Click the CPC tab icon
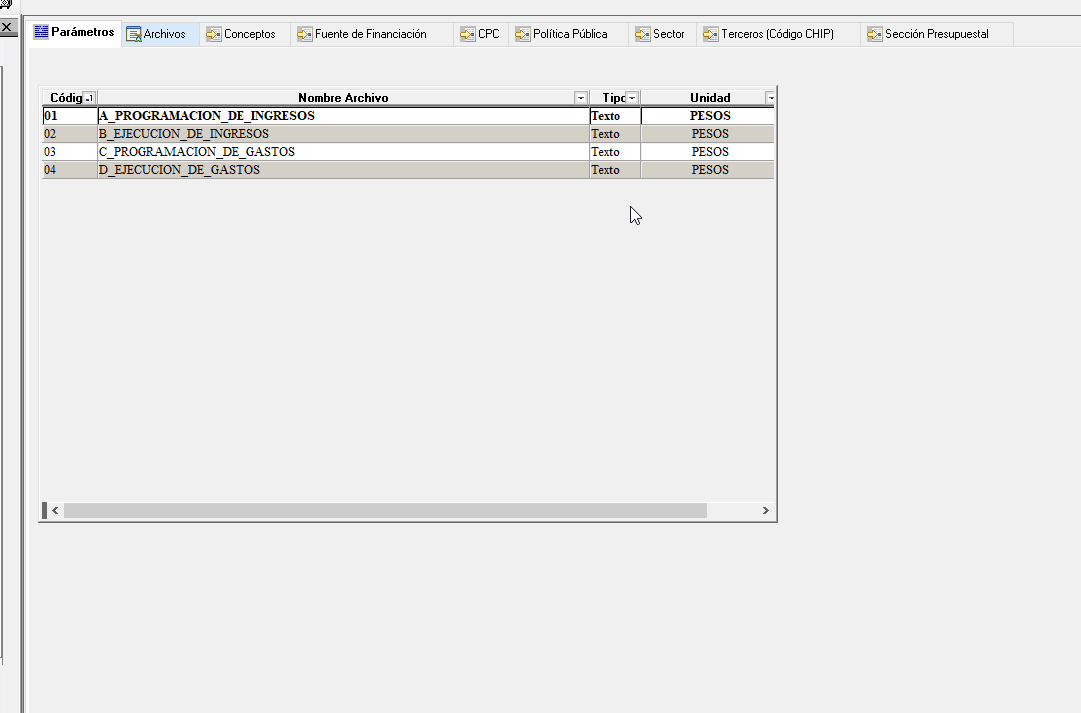Viewport: 1081px width, 713px height. [x=468, y=34]
